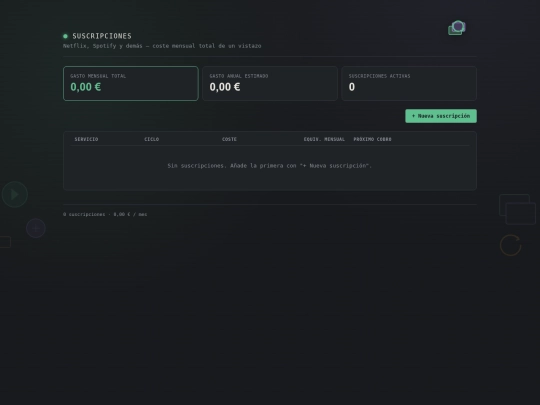Viewport: 540px width, 405px height.
Task: Click the 'Ciclo' column header
Action: [152, 139]
